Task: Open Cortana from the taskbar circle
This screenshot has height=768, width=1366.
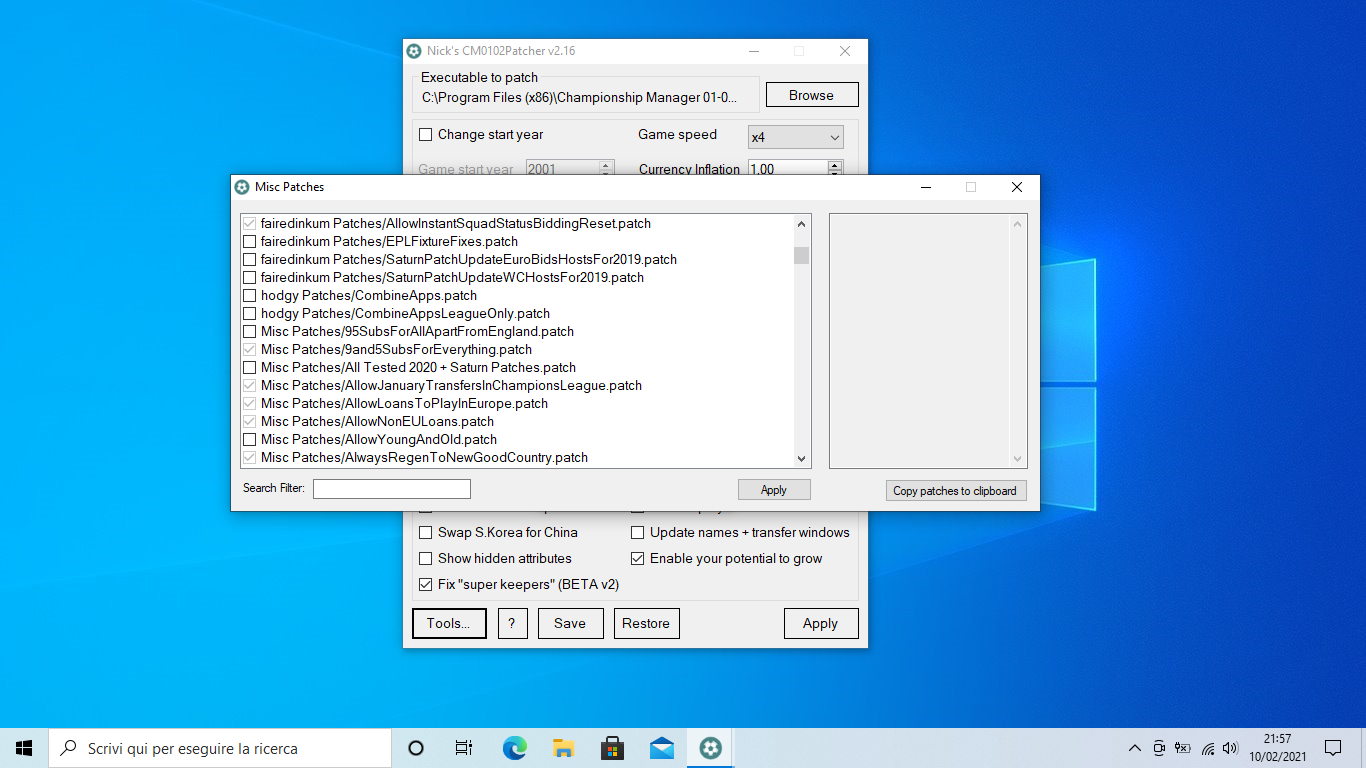Action: tap(416, 748)
